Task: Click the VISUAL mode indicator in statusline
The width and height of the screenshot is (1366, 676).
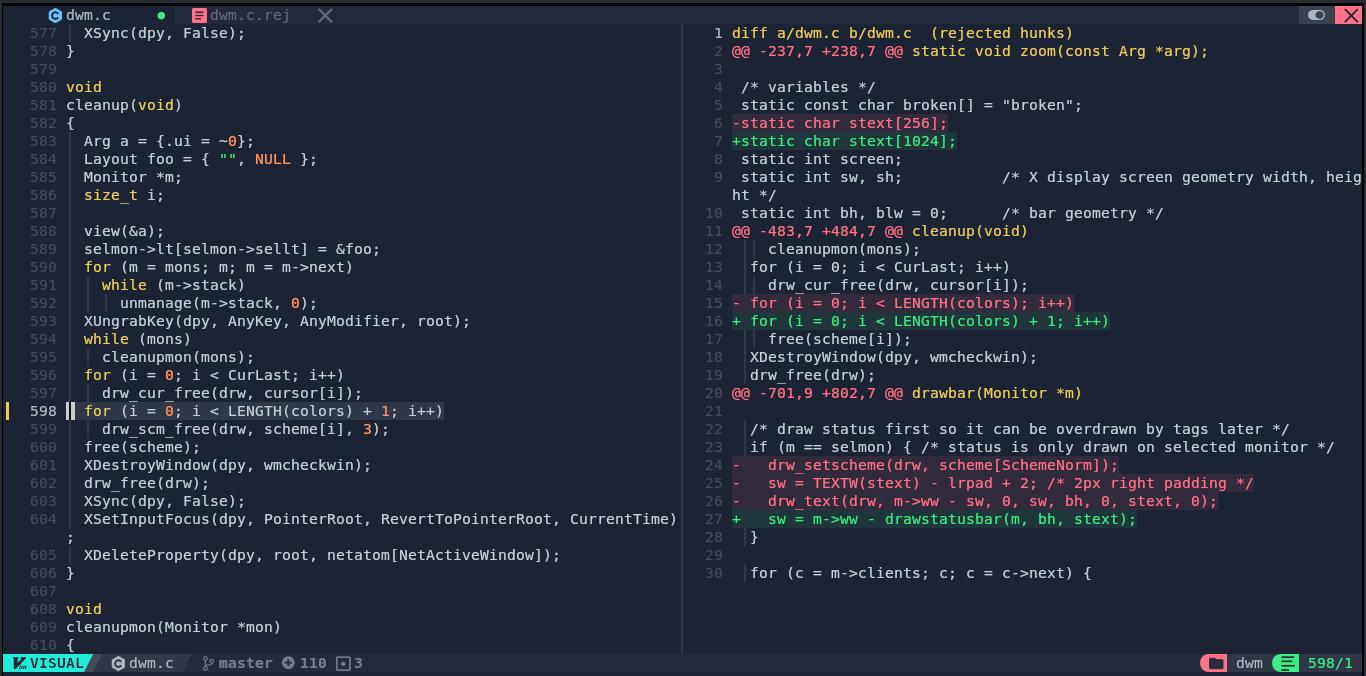Action: [x=48, y=663]
